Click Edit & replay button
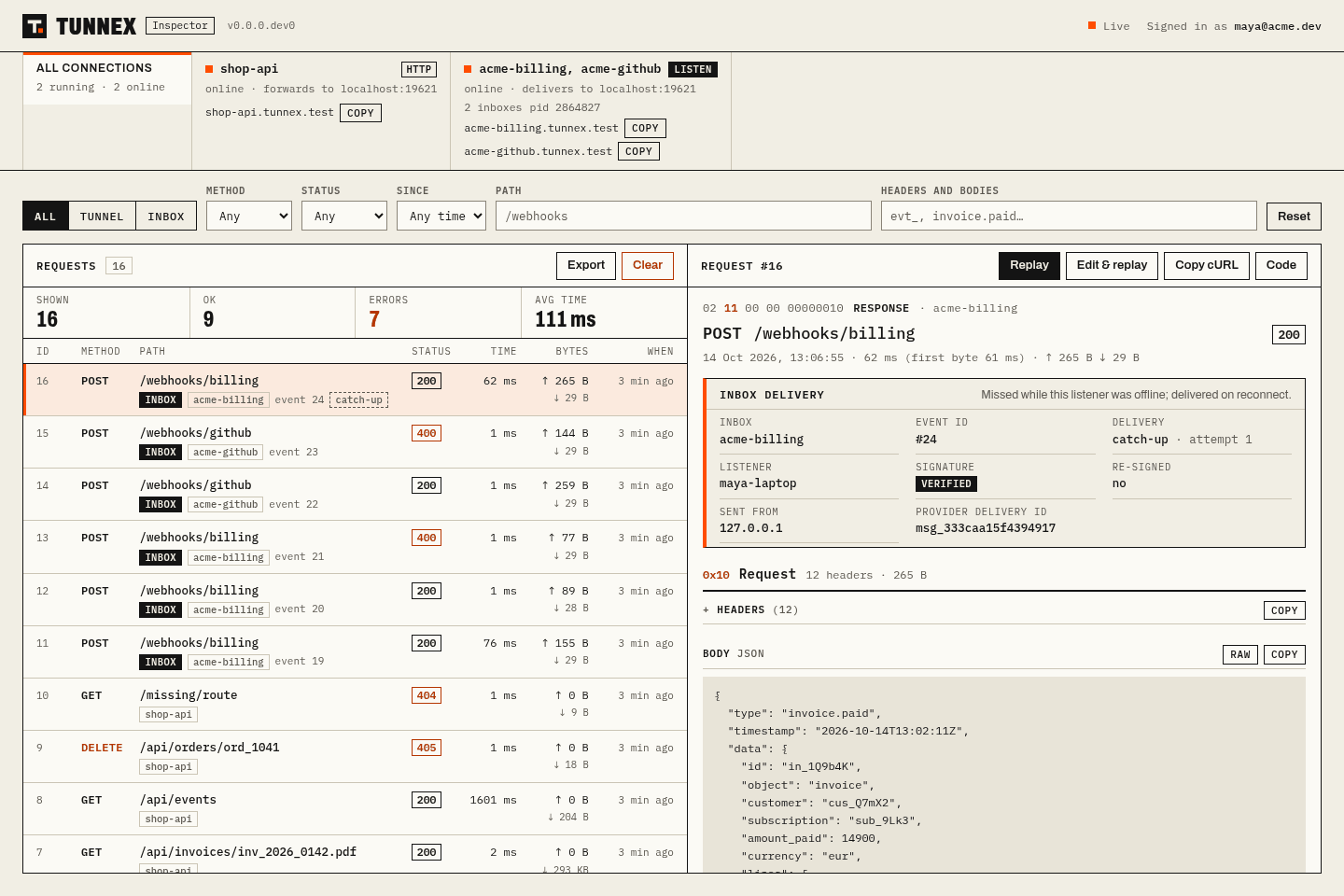 [1113, 265]
